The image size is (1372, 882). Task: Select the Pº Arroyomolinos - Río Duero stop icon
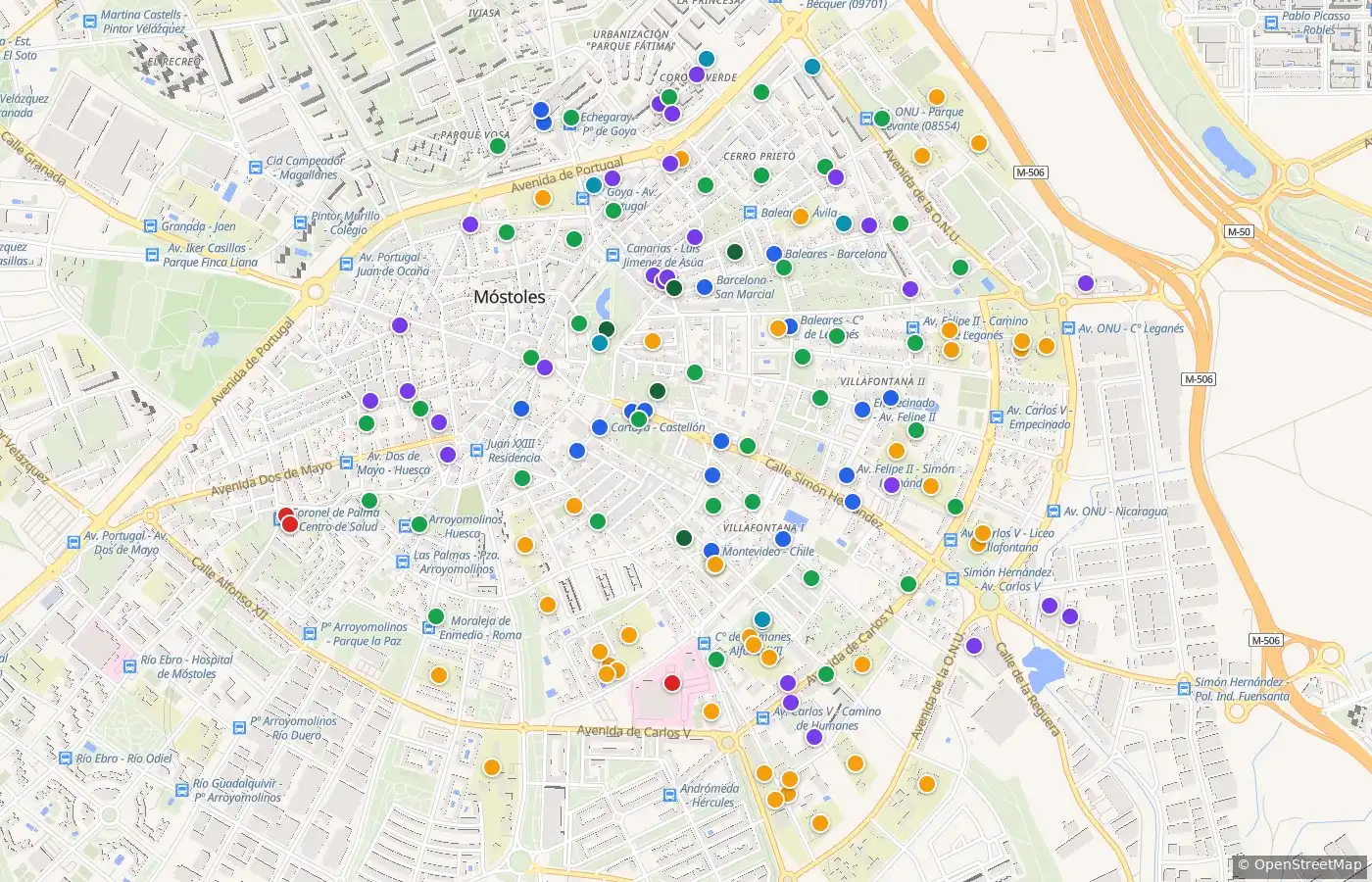point(239,728)
